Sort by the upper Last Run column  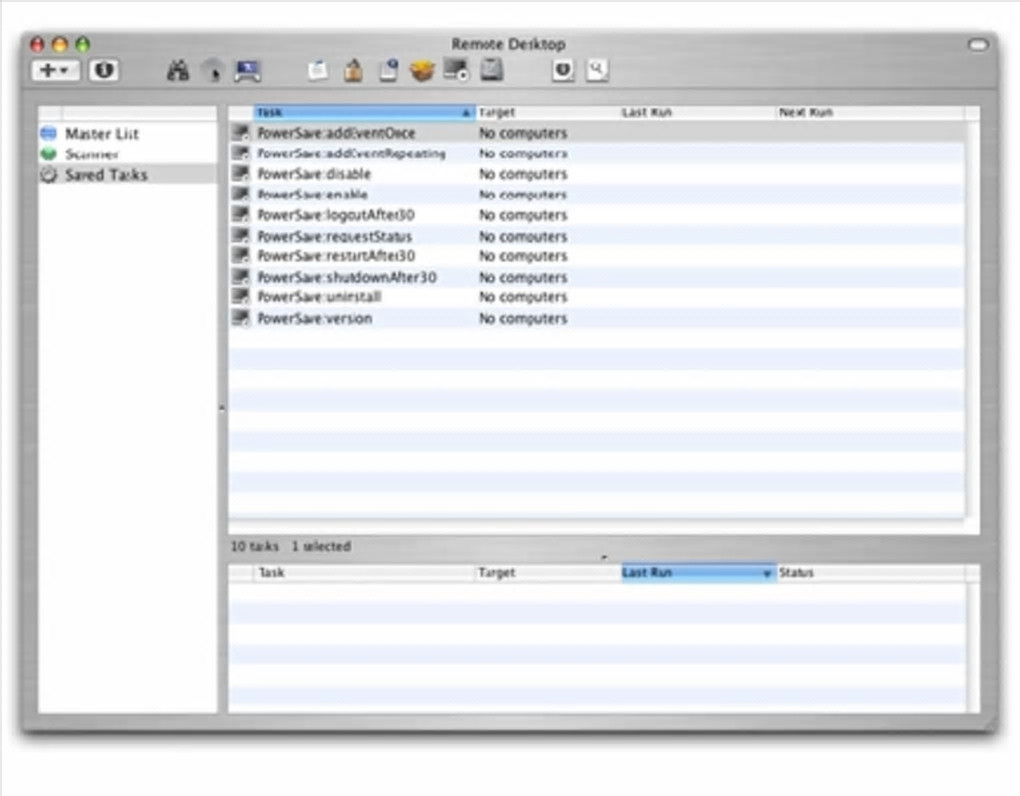pos(698,113)
